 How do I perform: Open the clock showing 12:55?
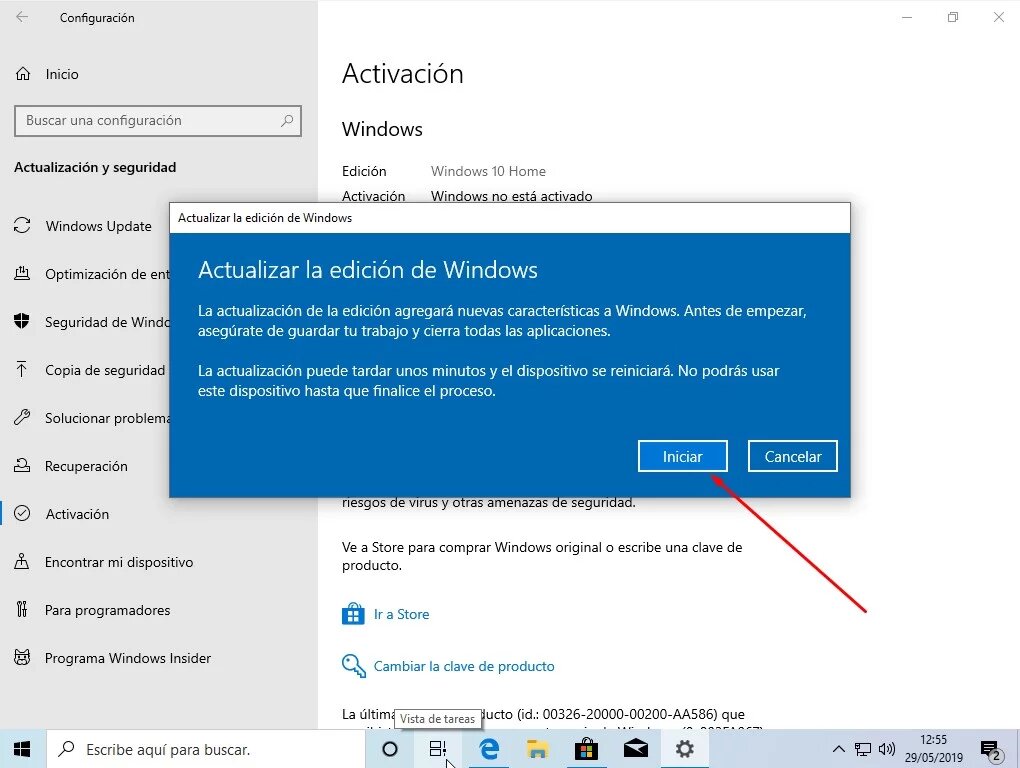(933, 749)
